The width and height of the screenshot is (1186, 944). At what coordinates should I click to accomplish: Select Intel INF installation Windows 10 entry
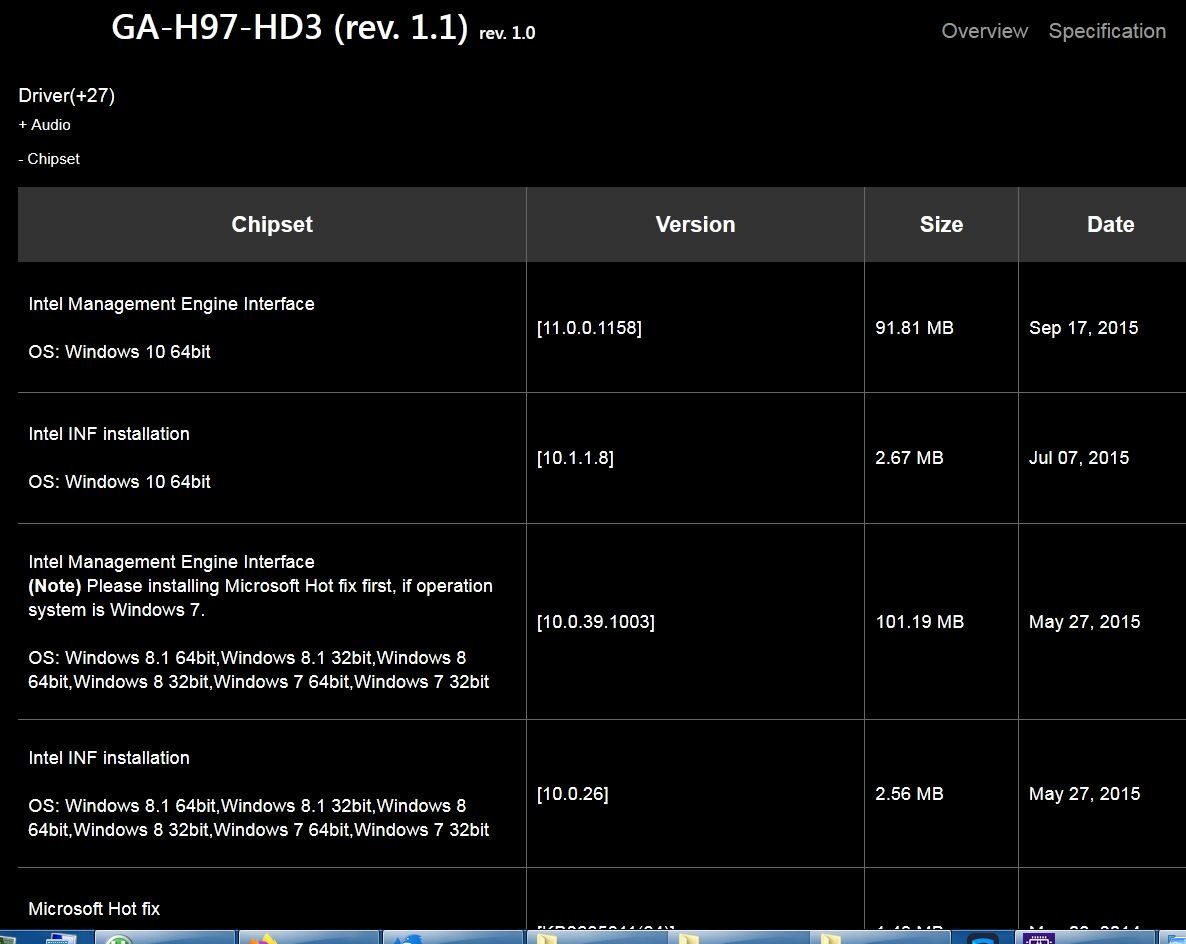tap(109, 434)
